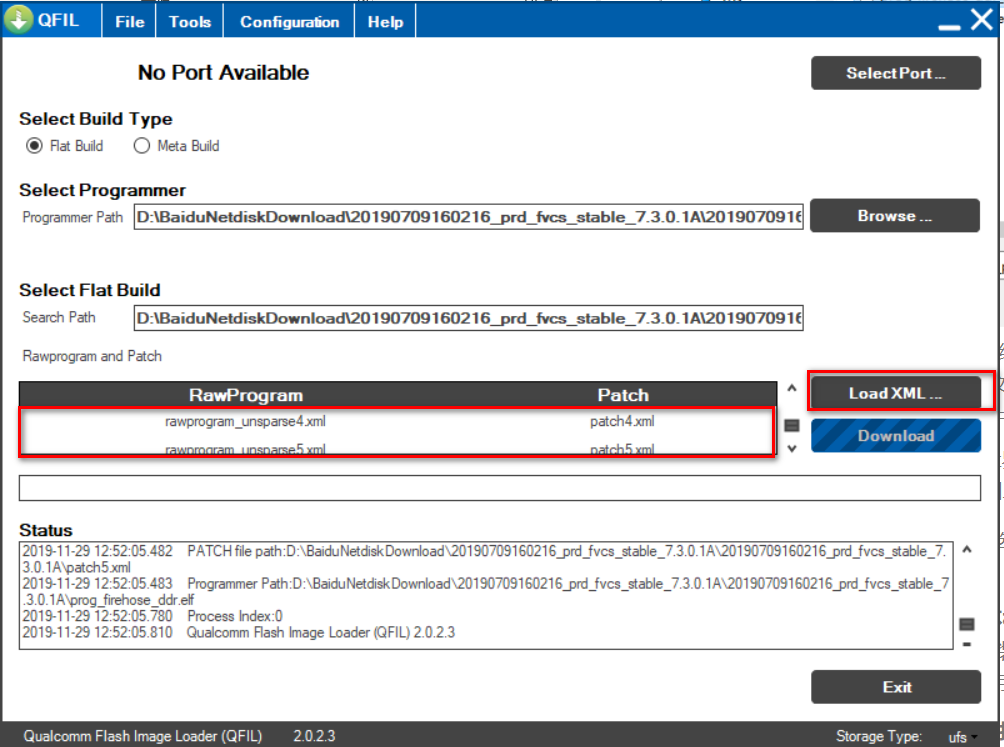Click the Search Path input field
Screen dimensions: 1004x747
(468, 318)
